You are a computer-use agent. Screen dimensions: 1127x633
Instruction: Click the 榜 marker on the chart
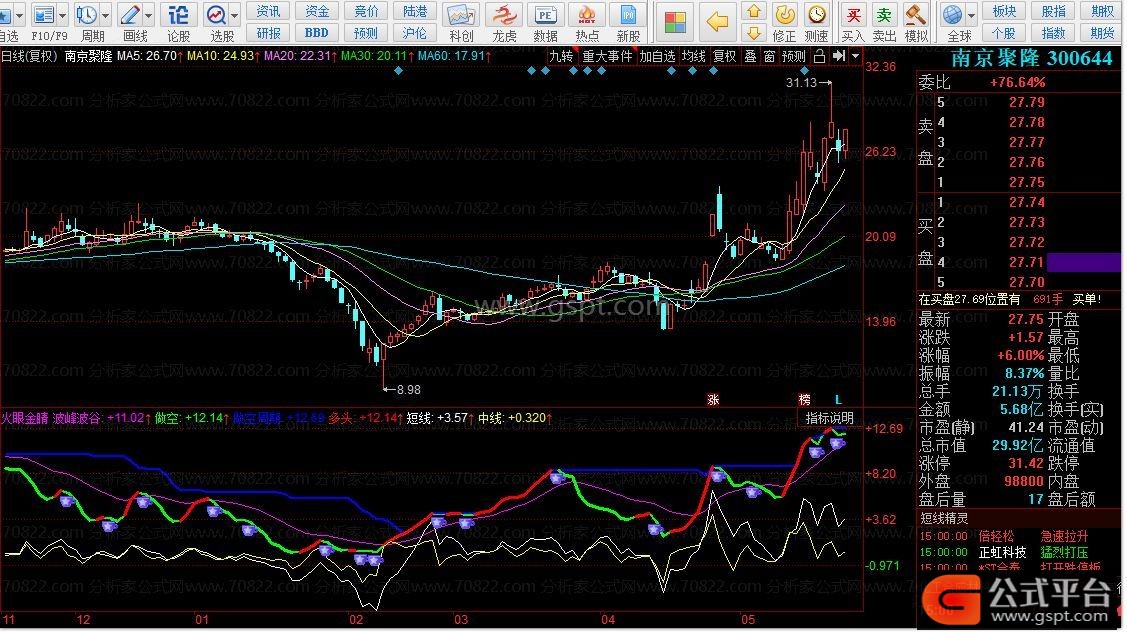click(804, 400)
